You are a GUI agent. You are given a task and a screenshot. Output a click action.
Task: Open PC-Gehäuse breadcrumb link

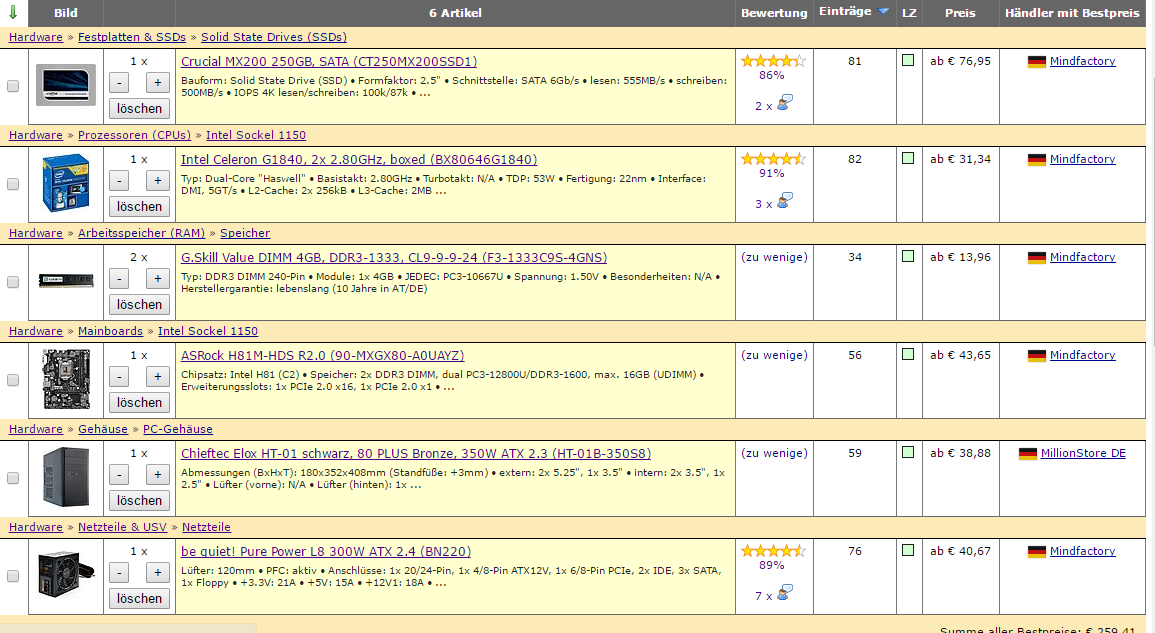coord(178,429)
